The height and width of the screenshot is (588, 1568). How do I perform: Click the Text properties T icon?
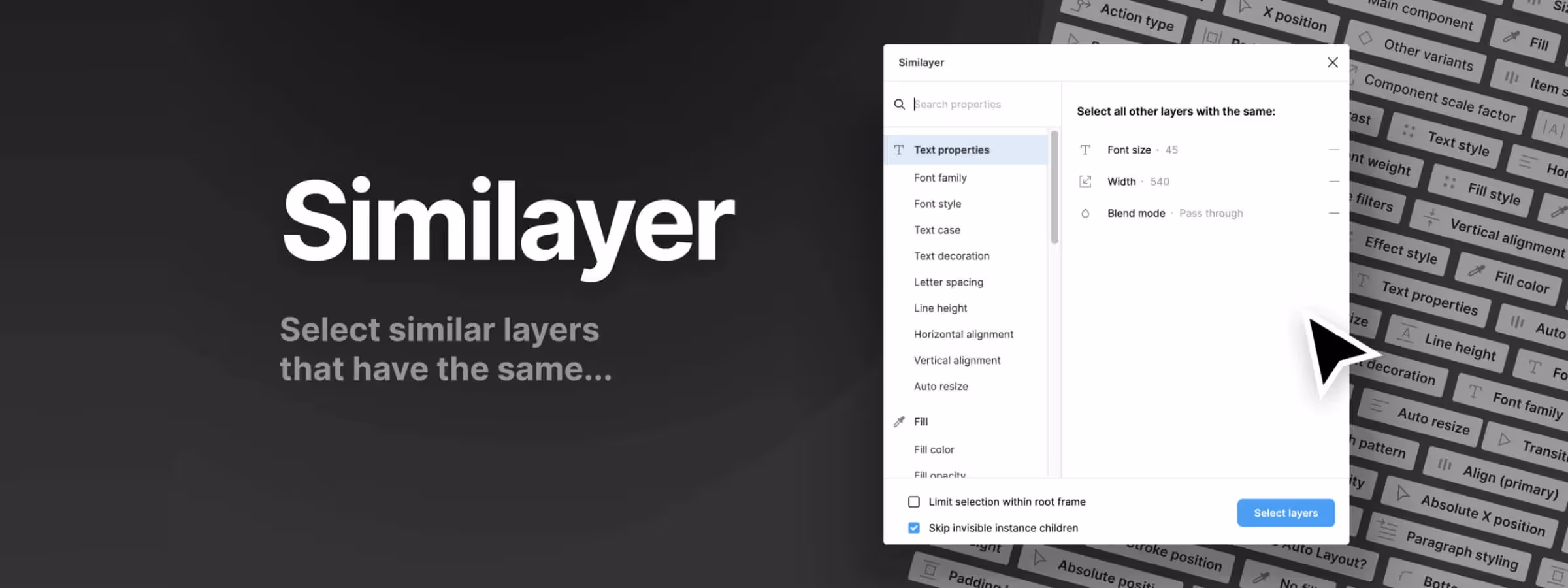(899, 150)
